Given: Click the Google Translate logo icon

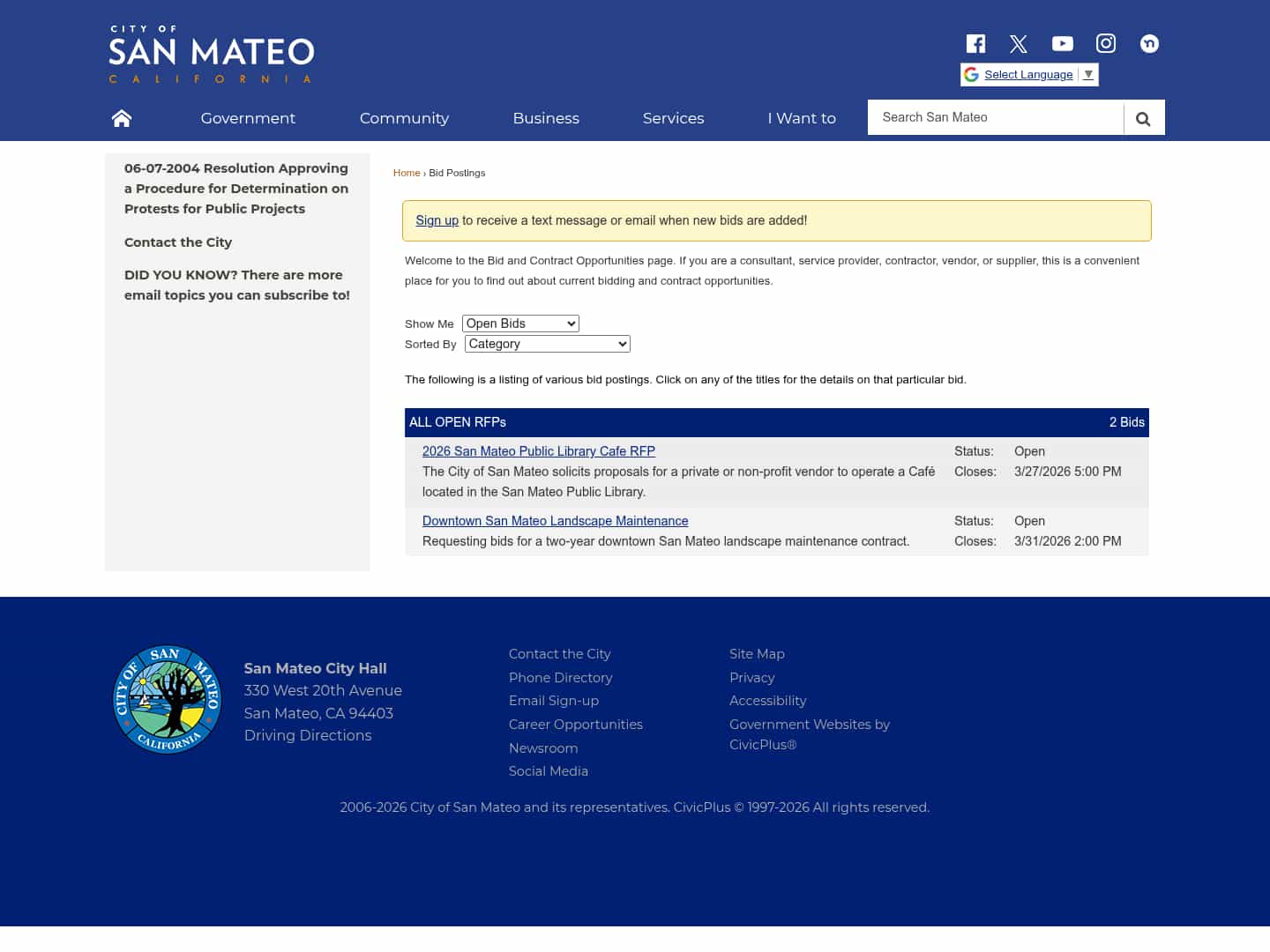Looking at the screenshot, I should pos(971,74).
